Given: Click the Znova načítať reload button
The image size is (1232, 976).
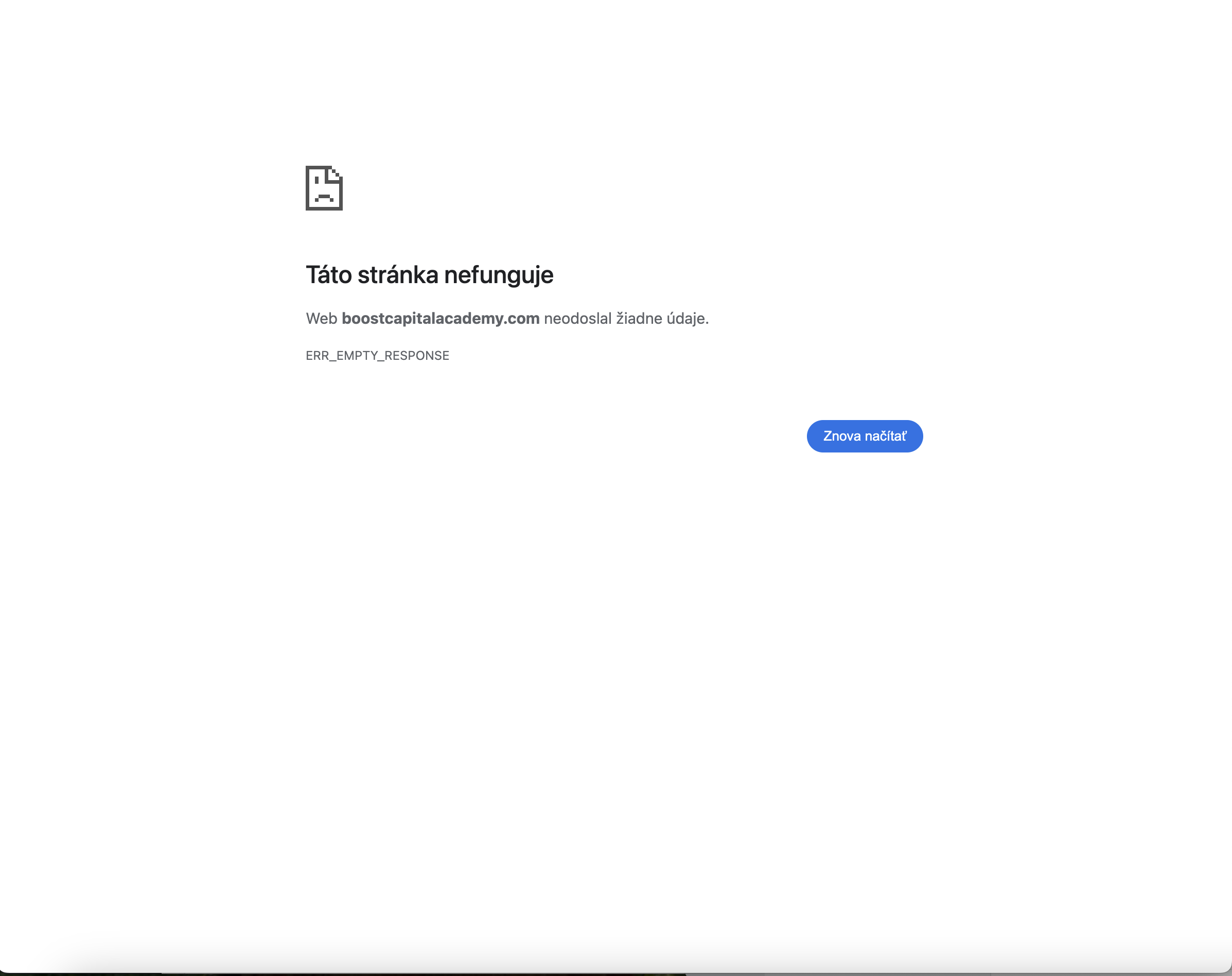Looking at the screenshot, I should point(864,436).
